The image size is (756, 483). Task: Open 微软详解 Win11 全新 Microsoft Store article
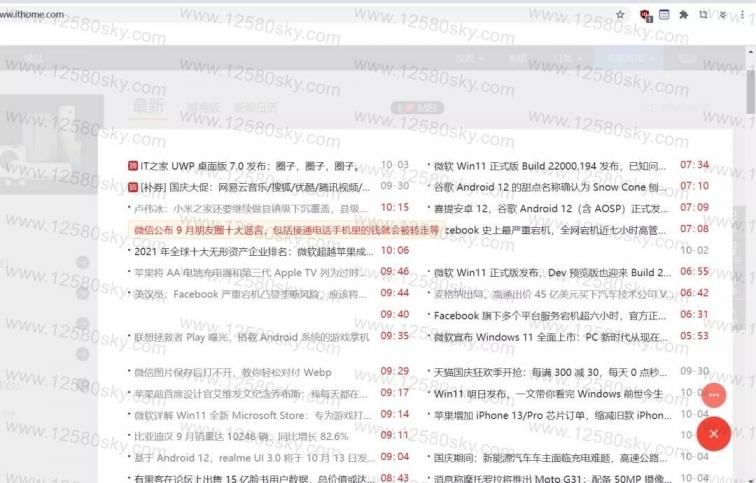click(253, 415)
